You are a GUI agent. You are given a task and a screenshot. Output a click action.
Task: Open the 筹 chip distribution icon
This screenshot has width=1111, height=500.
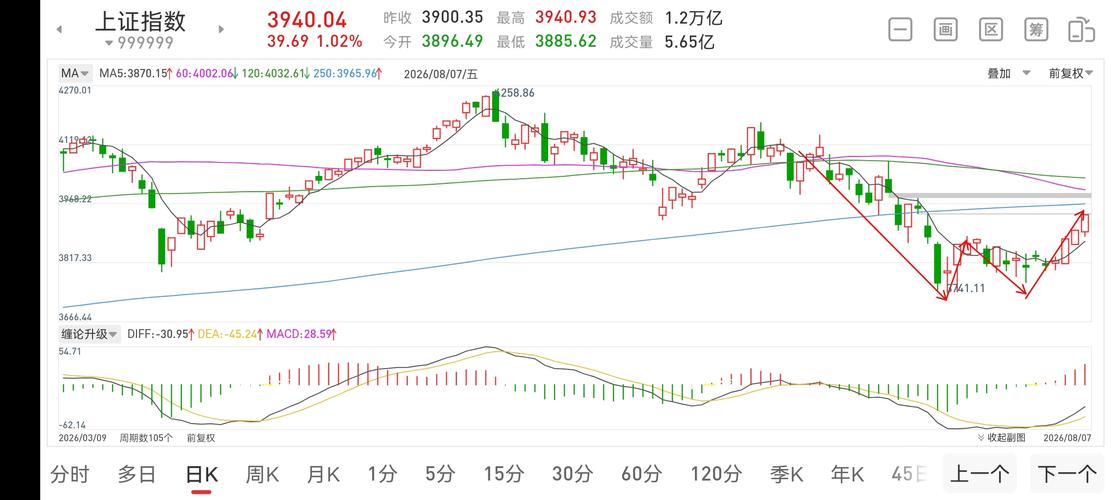pyautogui.click(x=1036, y=30)
